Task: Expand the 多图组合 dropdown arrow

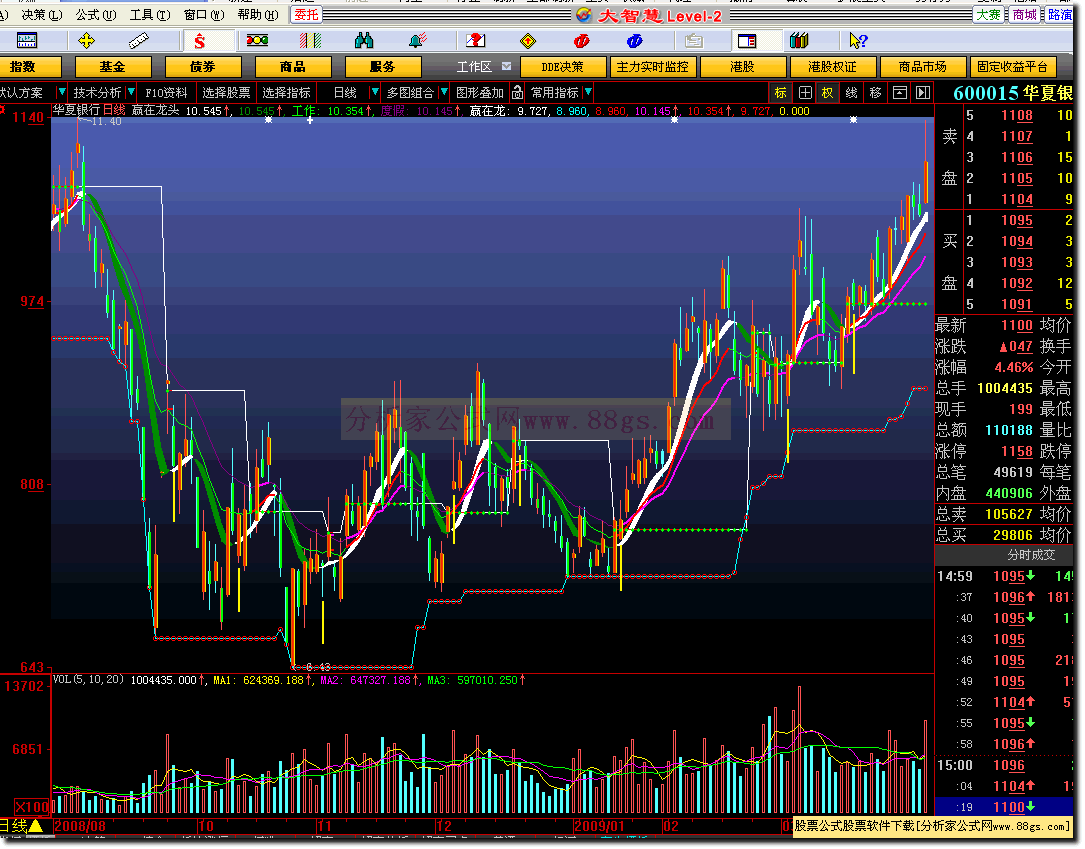Action: point(444,92)
